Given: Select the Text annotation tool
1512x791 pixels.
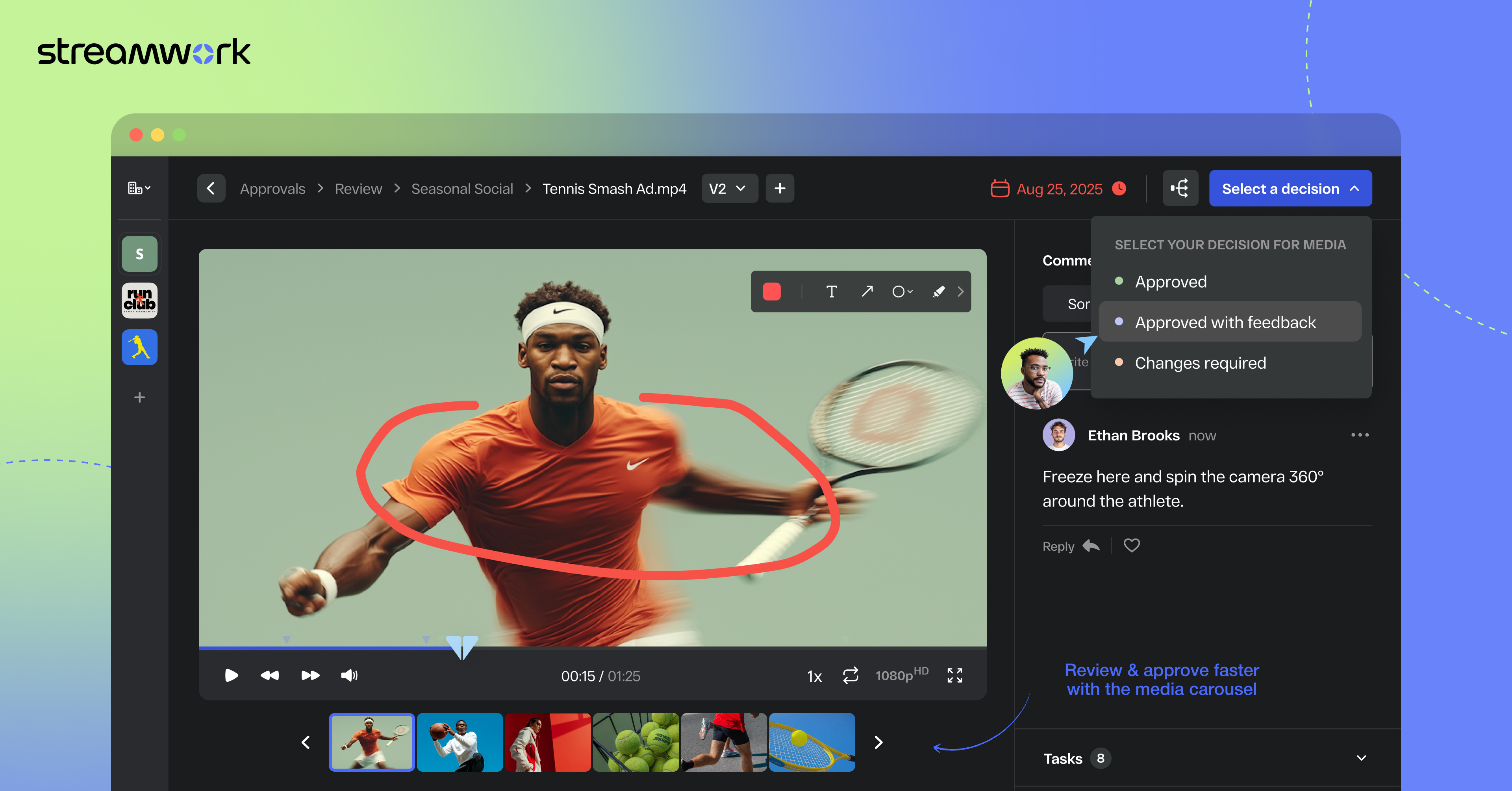Looking at the screenshot, I should [831, 292].
